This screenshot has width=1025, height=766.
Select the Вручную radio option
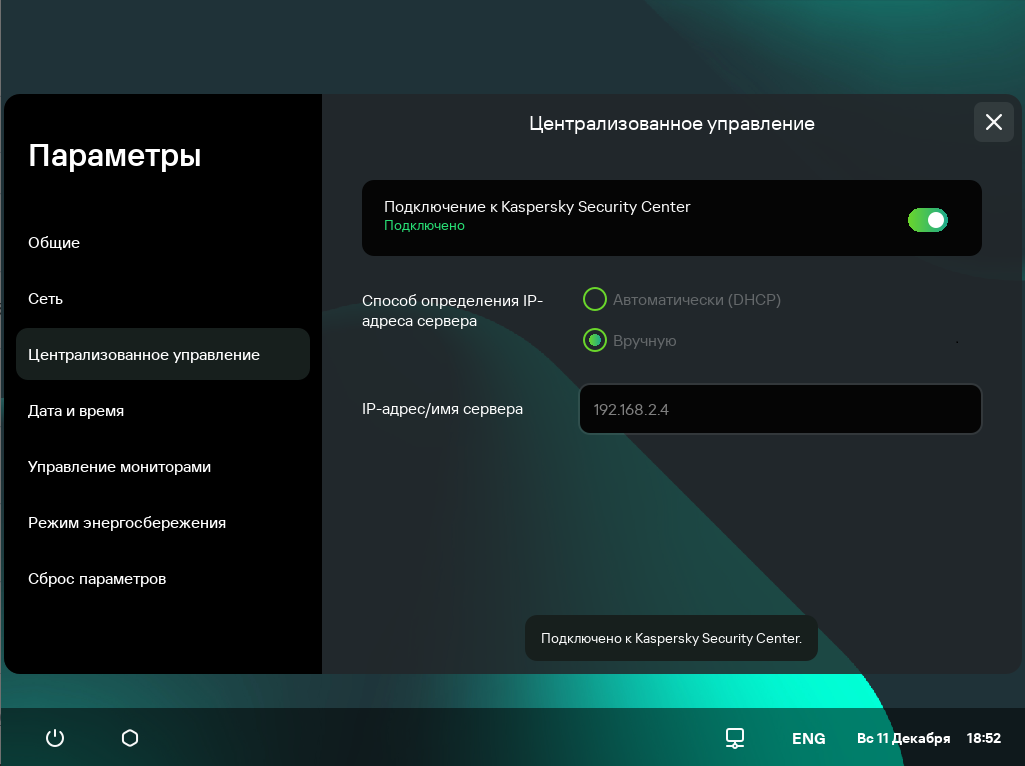(x=595, y=340)
